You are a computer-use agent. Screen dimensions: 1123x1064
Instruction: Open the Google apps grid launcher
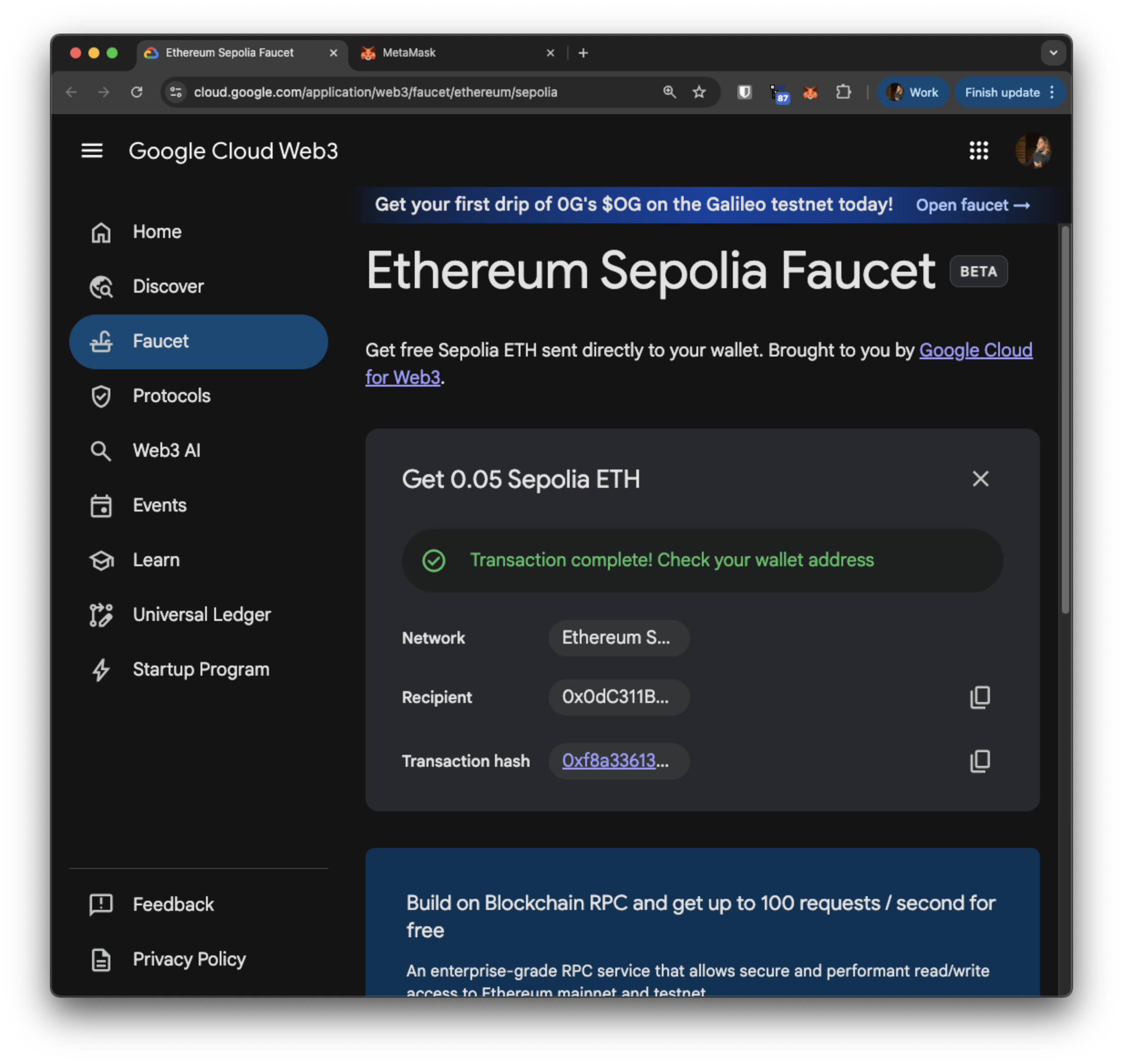pos(978,151)
